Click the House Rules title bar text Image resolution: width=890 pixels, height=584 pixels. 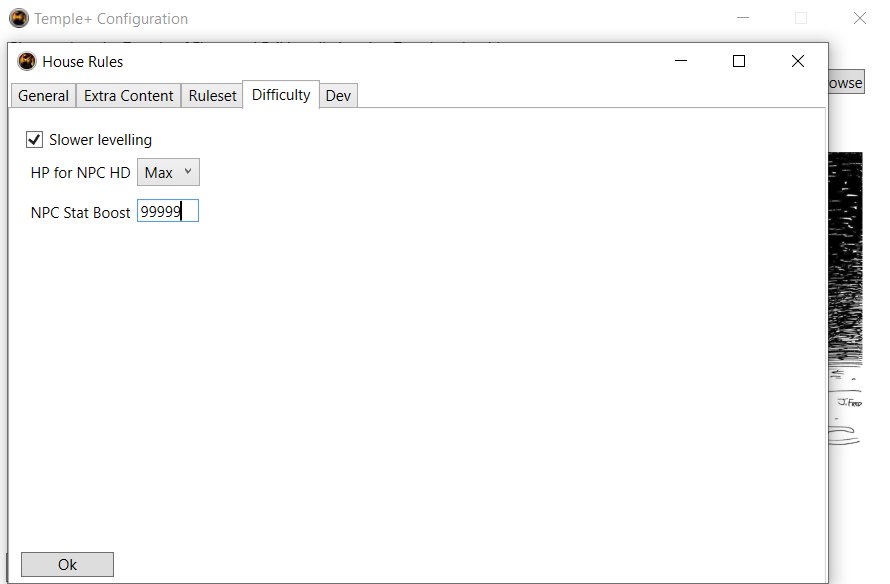(x=83, y=62)
